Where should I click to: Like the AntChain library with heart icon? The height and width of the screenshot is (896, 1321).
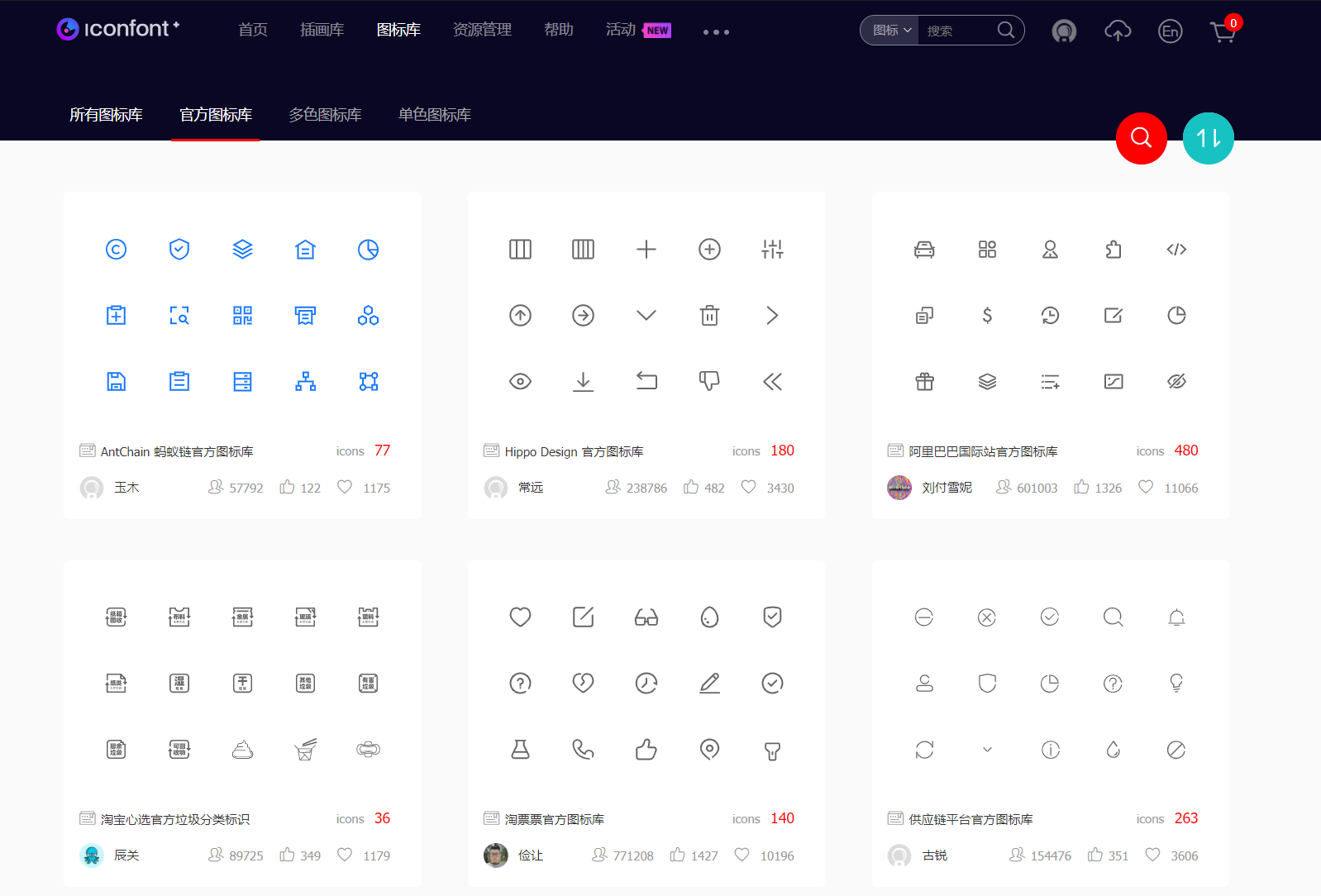(345, 487)
